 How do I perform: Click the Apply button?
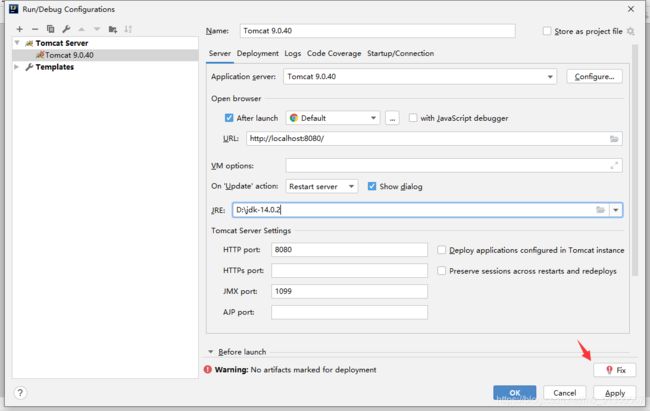tap(615, 393)
